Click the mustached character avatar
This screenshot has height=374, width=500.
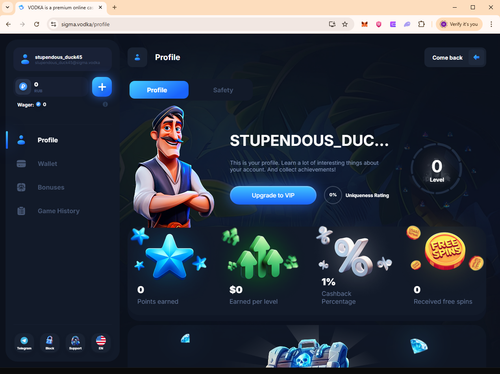172,167
